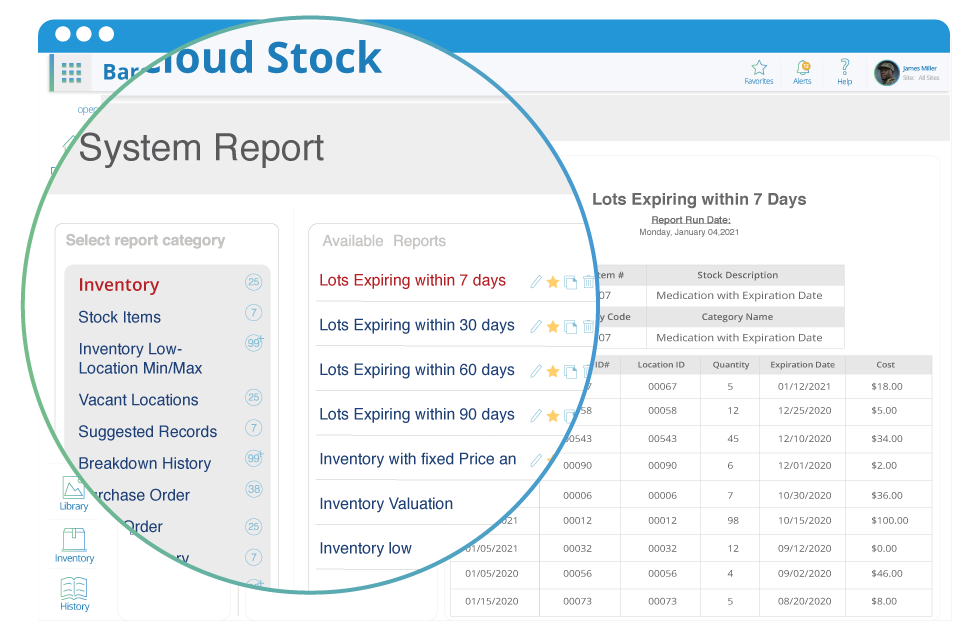Click the $46.00 cost cell
Screen dimensions: 962x631
tap(887, 574)
